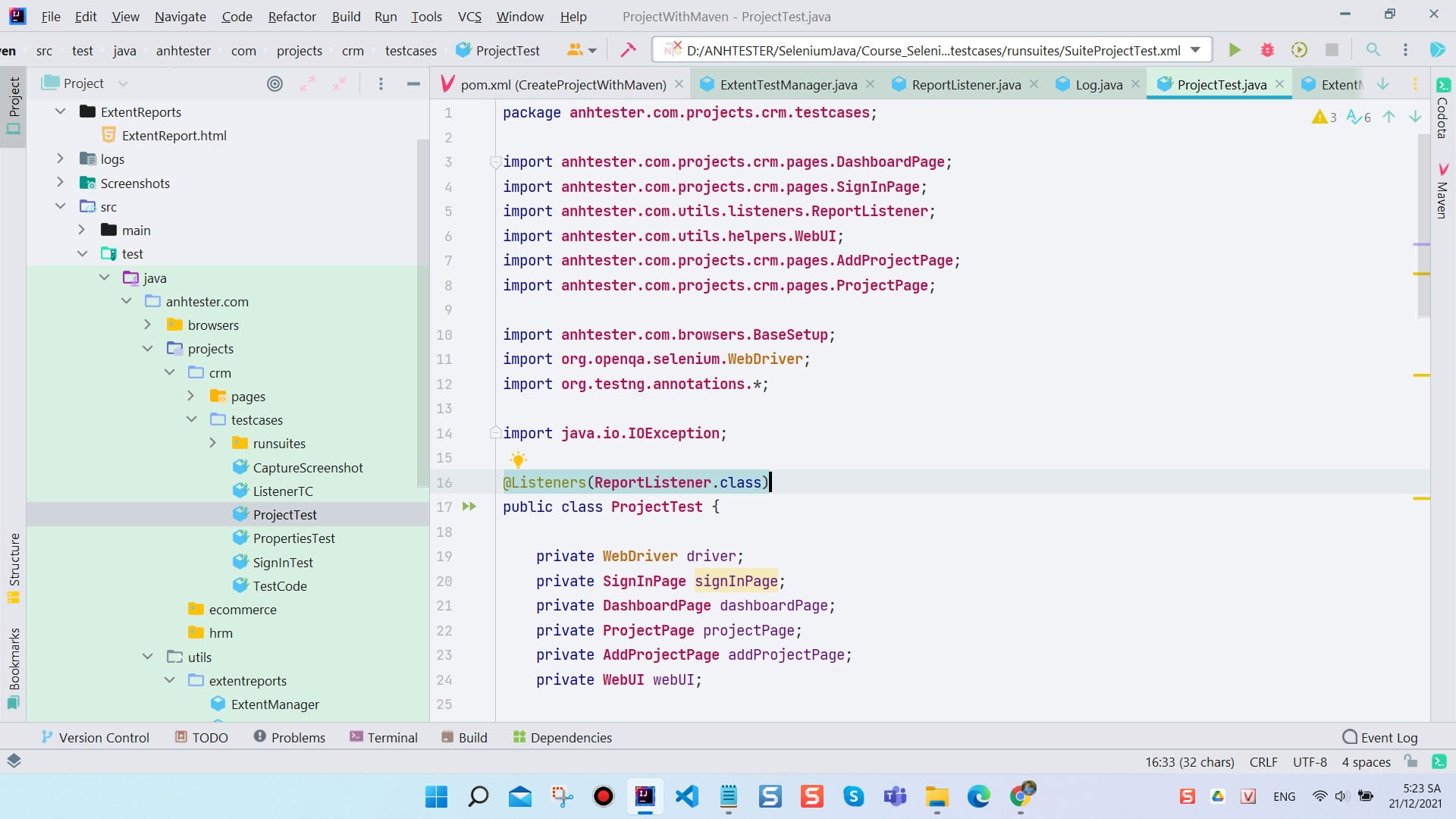Select opened file target icon in Project panel
Viewport: 1456px width, 819px height.
(x=275, y=83)
